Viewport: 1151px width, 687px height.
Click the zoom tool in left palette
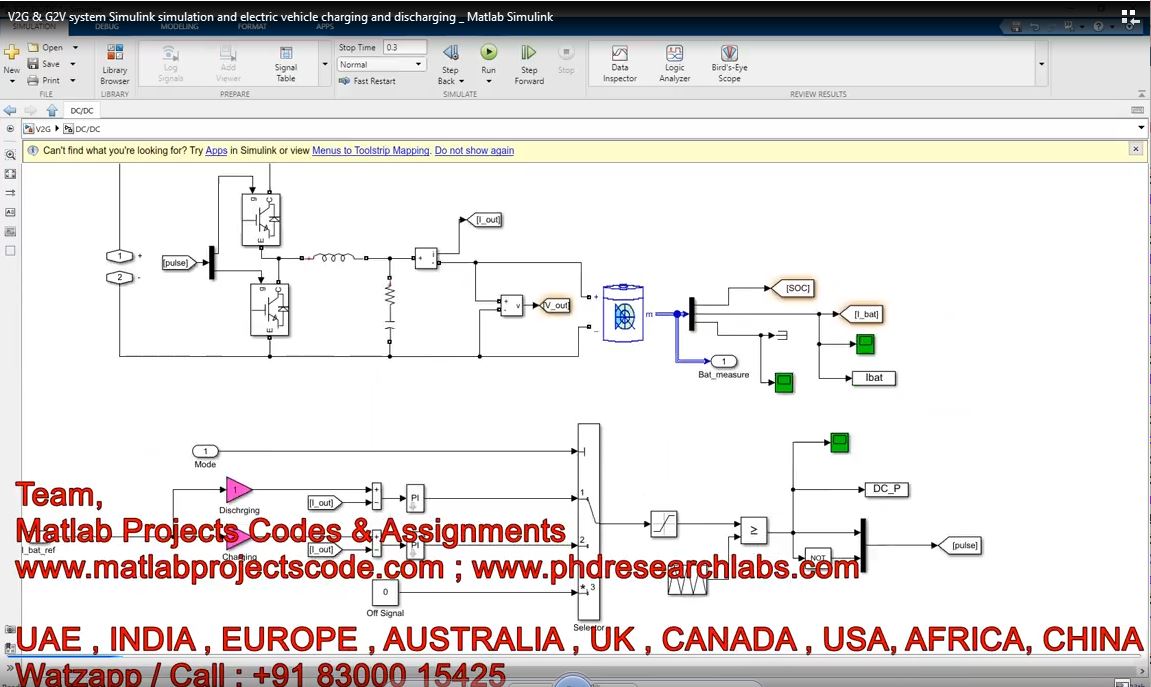click(x=10, y=155)
